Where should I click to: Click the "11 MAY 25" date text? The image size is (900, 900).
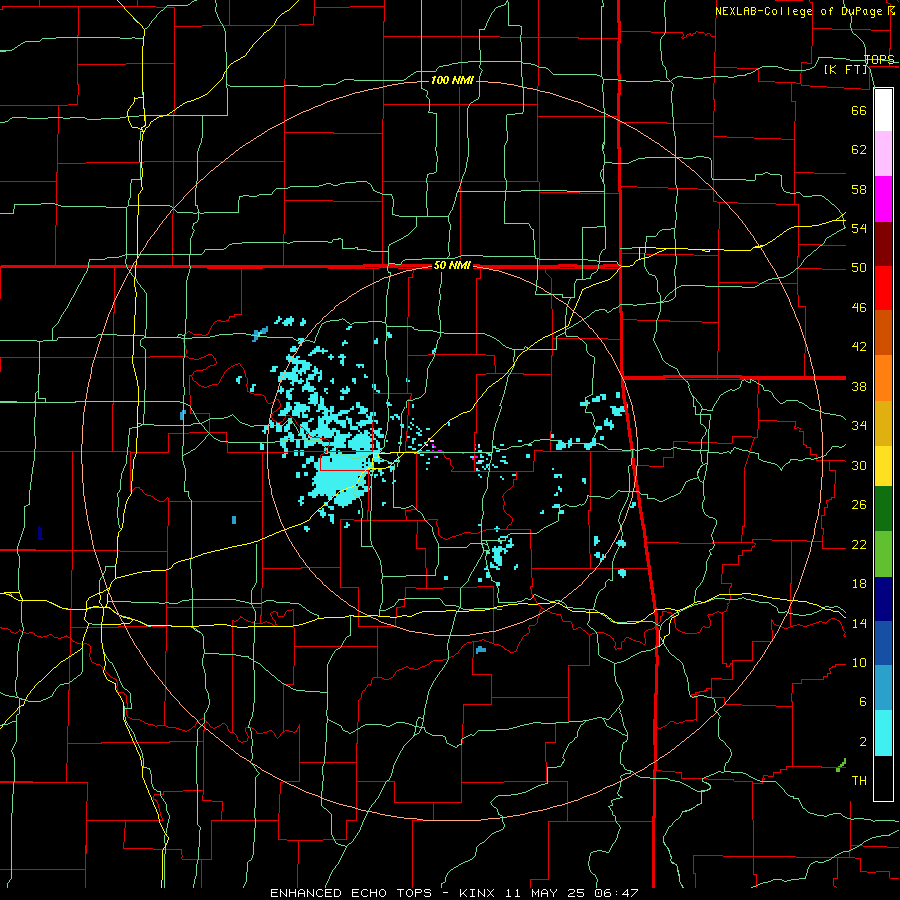[x=546, y=893]
